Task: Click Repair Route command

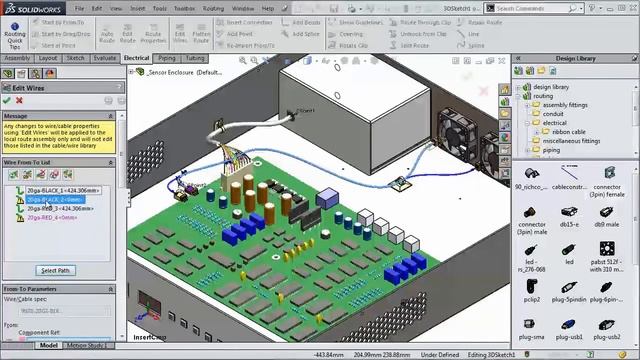Action: point(479,22)
